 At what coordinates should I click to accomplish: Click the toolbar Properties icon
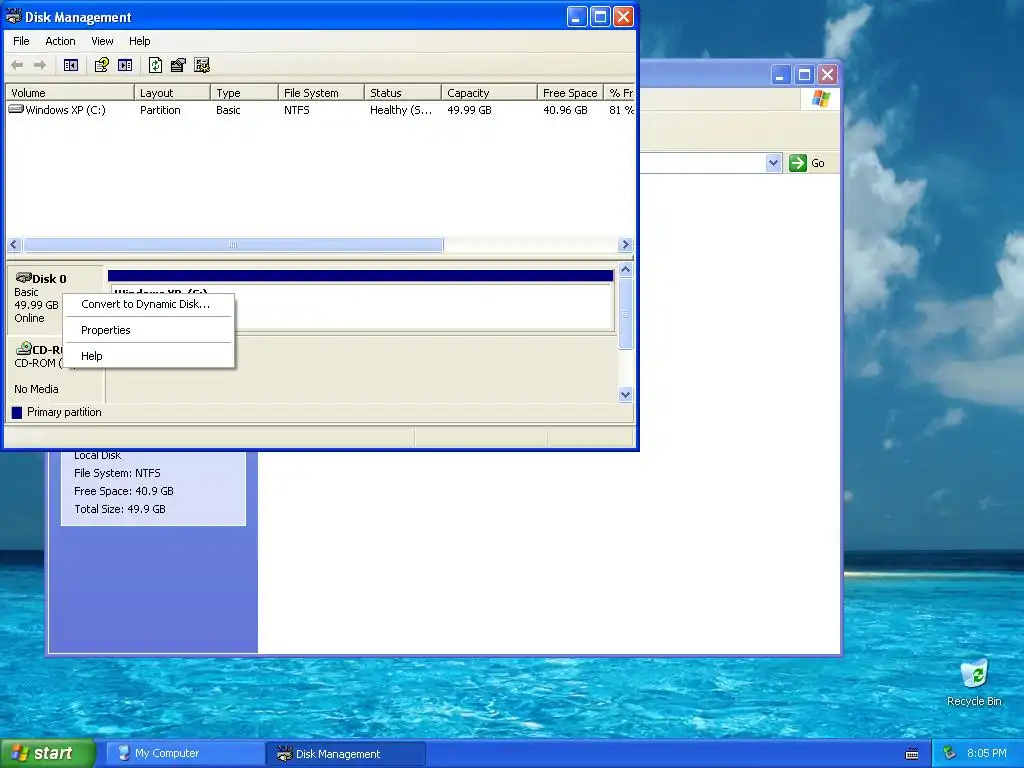pyautogui.click(x=178, y=65)
